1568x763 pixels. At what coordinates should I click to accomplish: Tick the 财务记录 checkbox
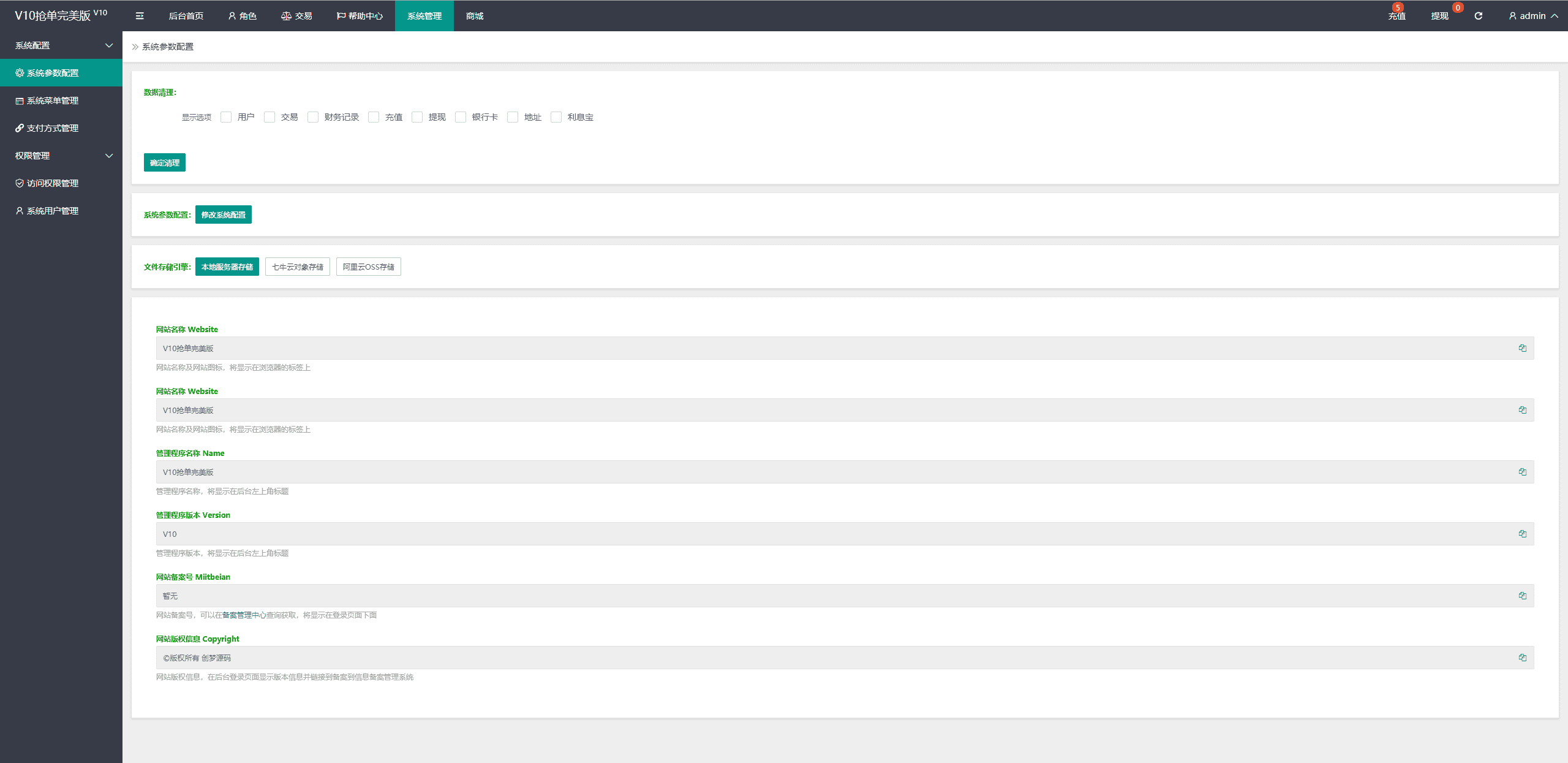click(x=313, y=117)
